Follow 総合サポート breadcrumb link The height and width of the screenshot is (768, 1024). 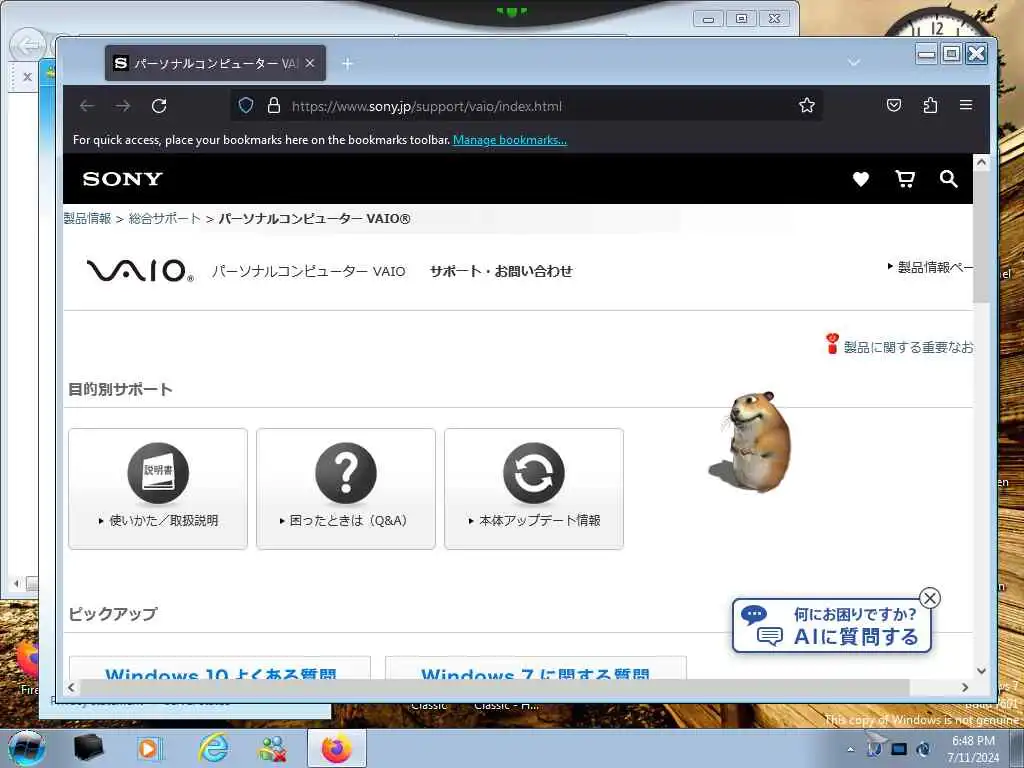165,219
